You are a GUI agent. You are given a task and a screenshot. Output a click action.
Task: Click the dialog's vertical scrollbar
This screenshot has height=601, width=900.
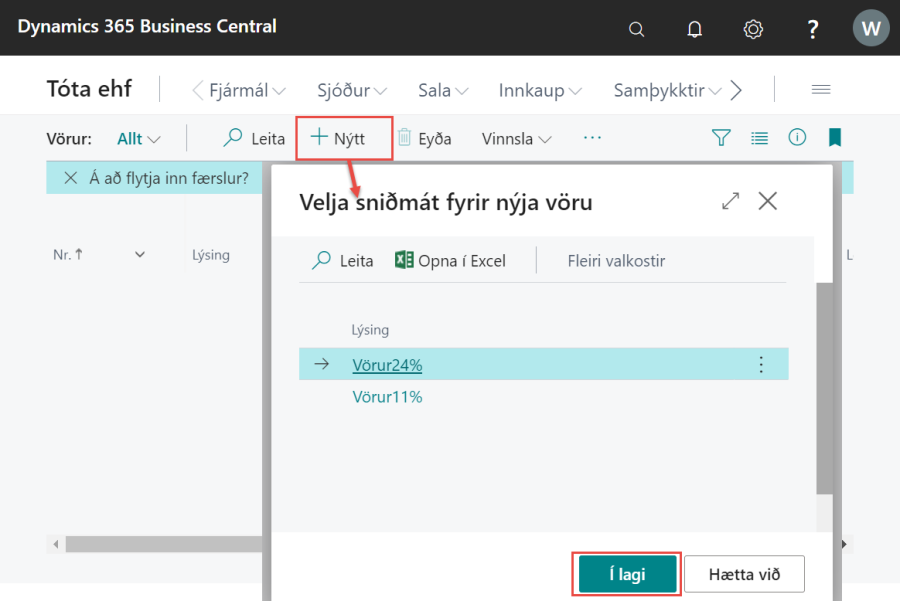pos(824,390)
